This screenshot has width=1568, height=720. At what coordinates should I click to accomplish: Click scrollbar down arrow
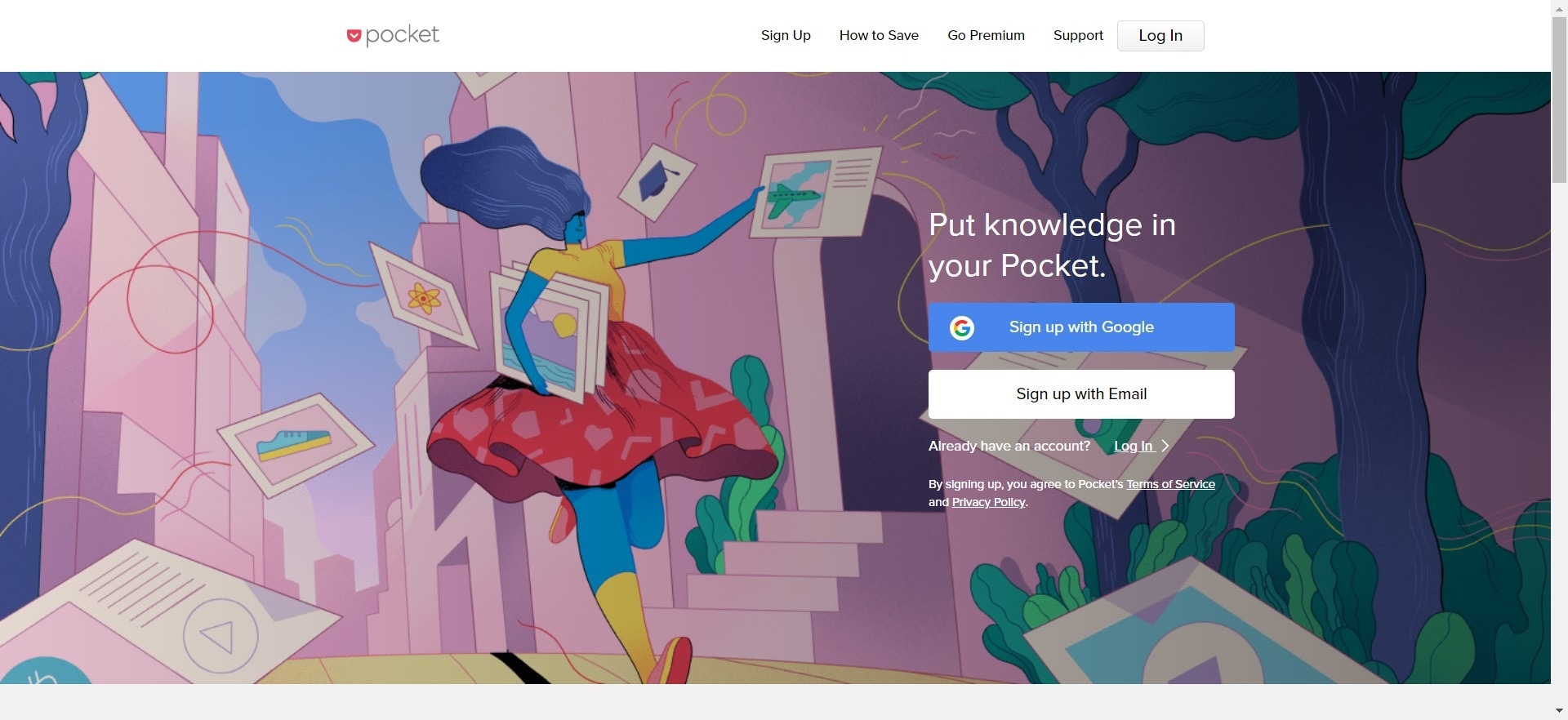(1559, 712)
